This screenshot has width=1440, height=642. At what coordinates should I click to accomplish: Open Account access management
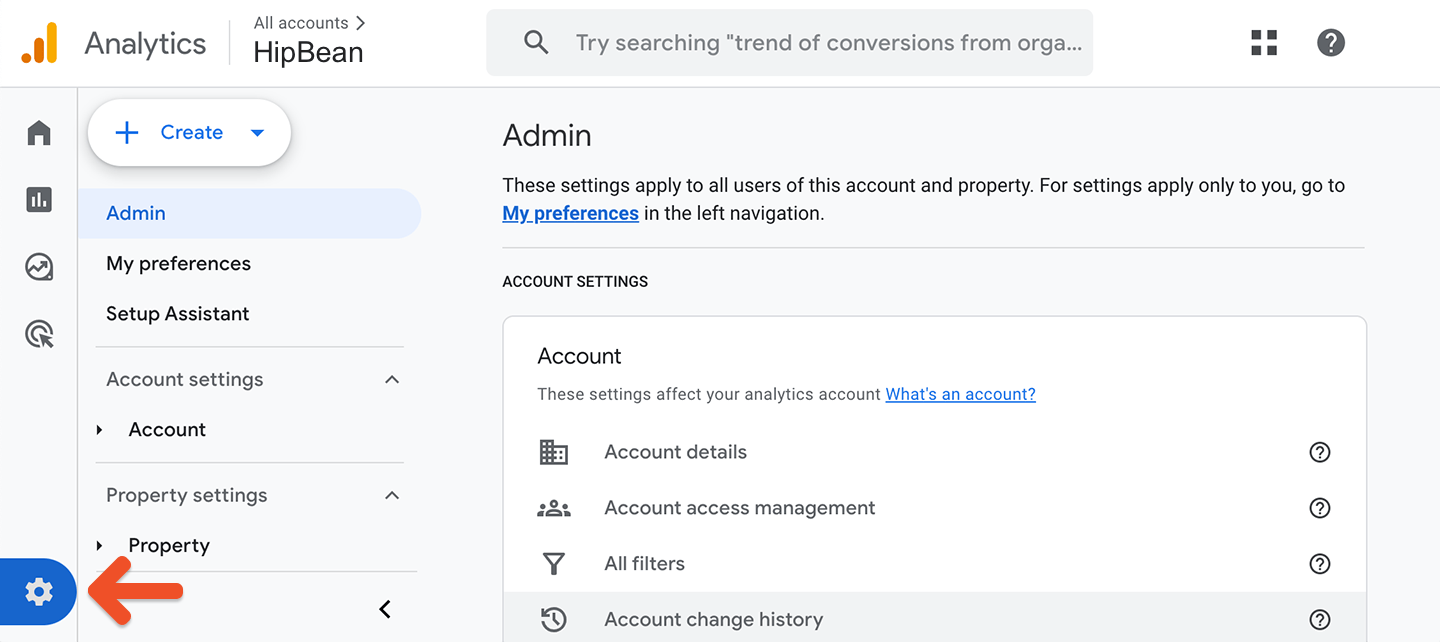(x=739, y=508)
